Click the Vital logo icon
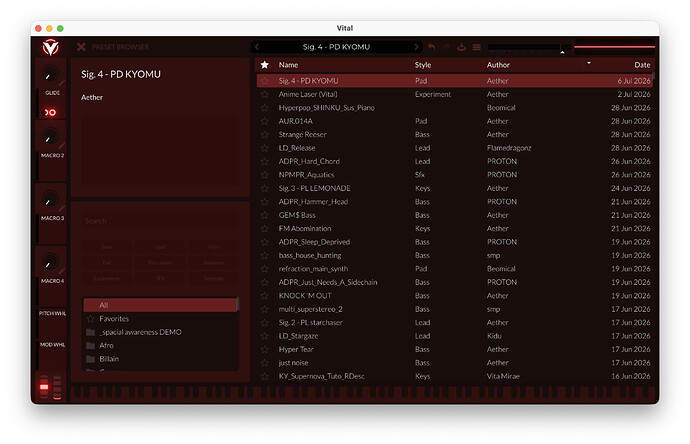690x444 pixels. (x=51, y=47)
